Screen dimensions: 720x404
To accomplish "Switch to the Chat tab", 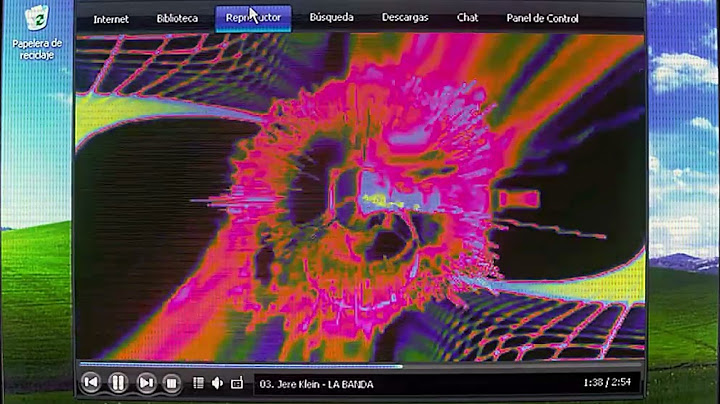I will point(467,17).
